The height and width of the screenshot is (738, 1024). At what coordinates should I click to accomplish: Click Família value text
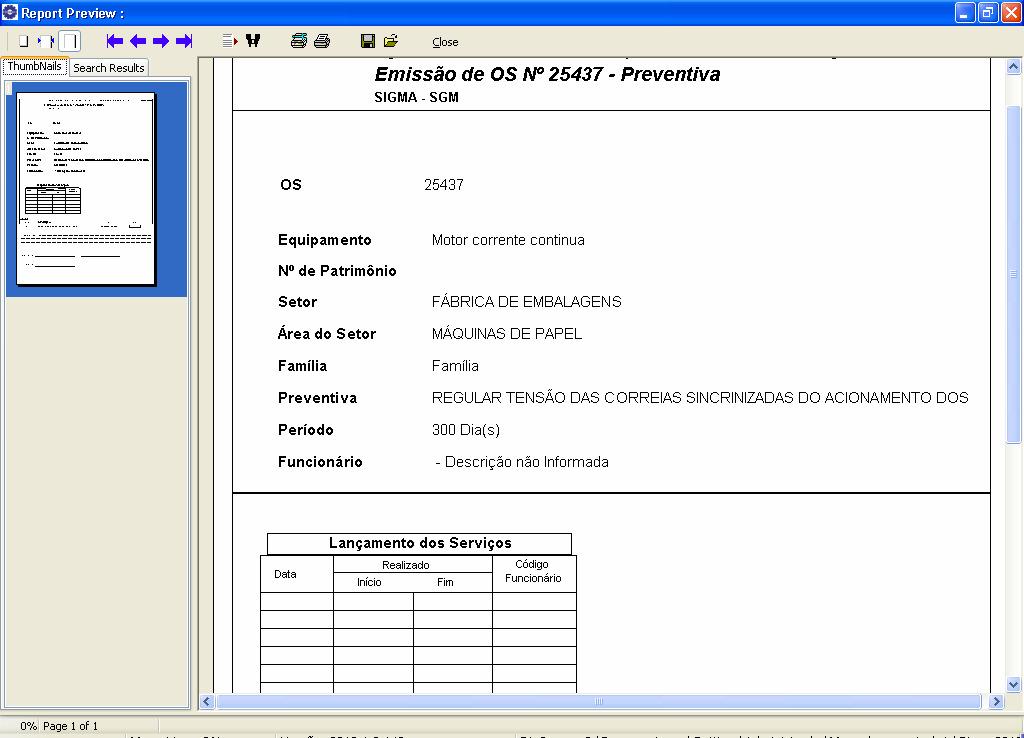(x=455, y=366)
